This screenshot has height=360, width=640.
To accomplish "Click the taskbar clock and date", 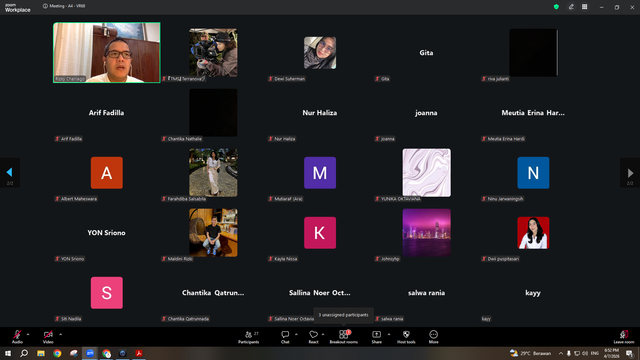I will [611, 353].
